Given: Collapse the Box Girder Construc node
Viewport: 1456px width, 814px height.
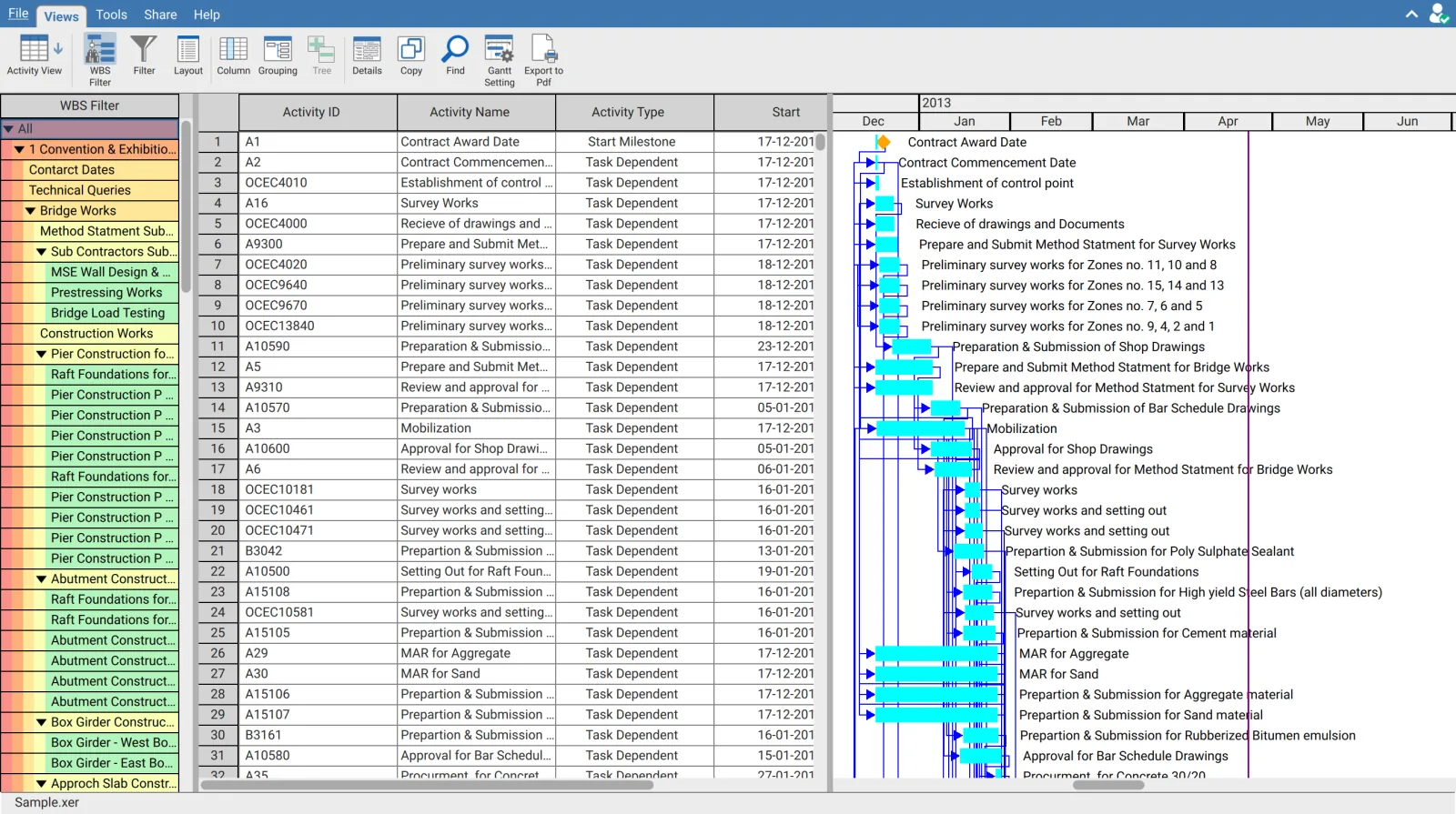Looking at the screenshot, I should point(41,722).
